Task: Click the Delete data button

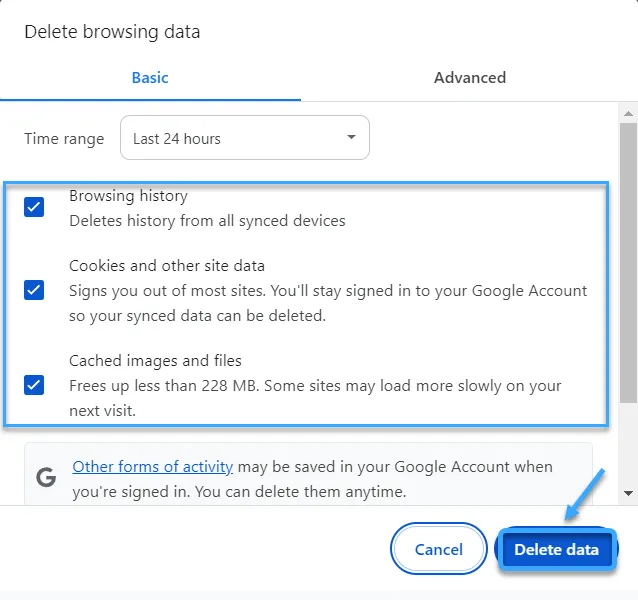Action: (x=556, y=549)
